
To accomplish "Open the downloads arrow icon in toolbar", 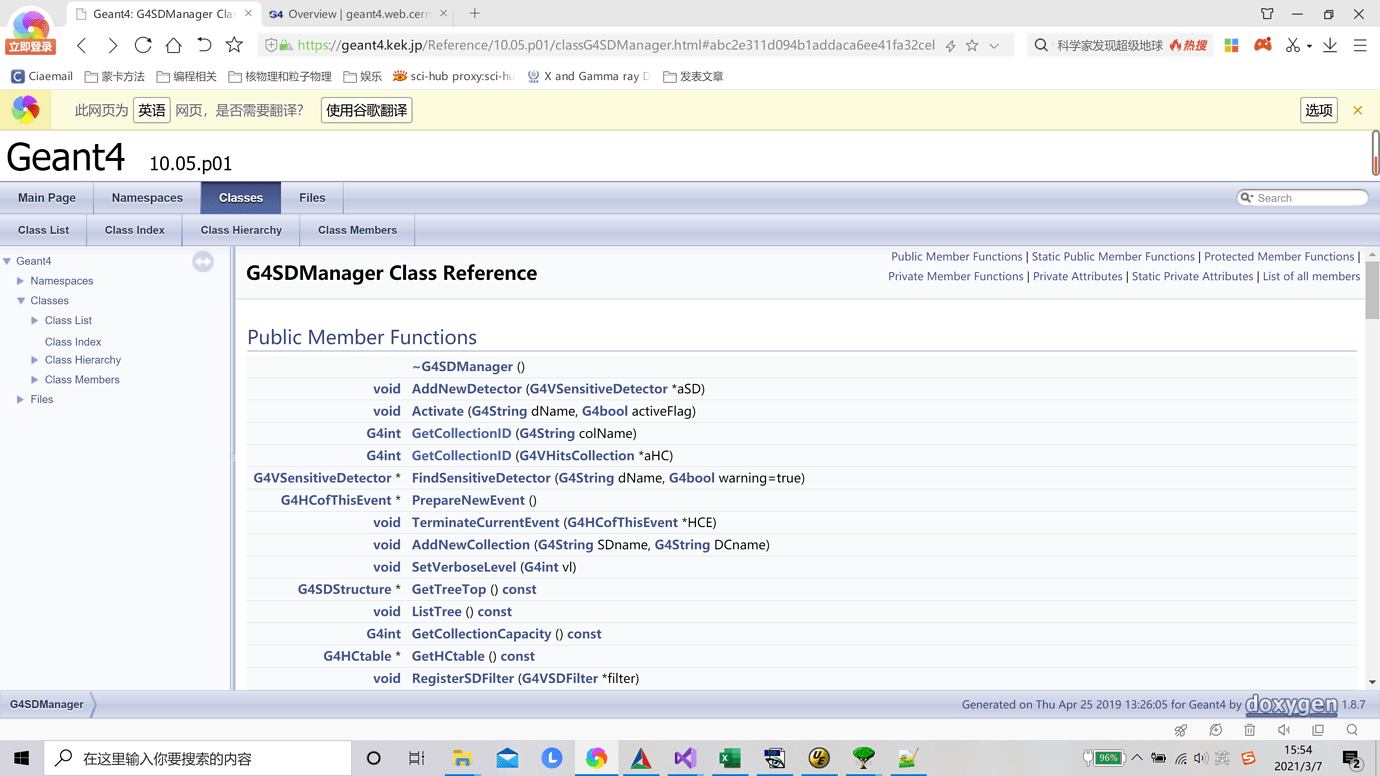I will click(1330, 45).
